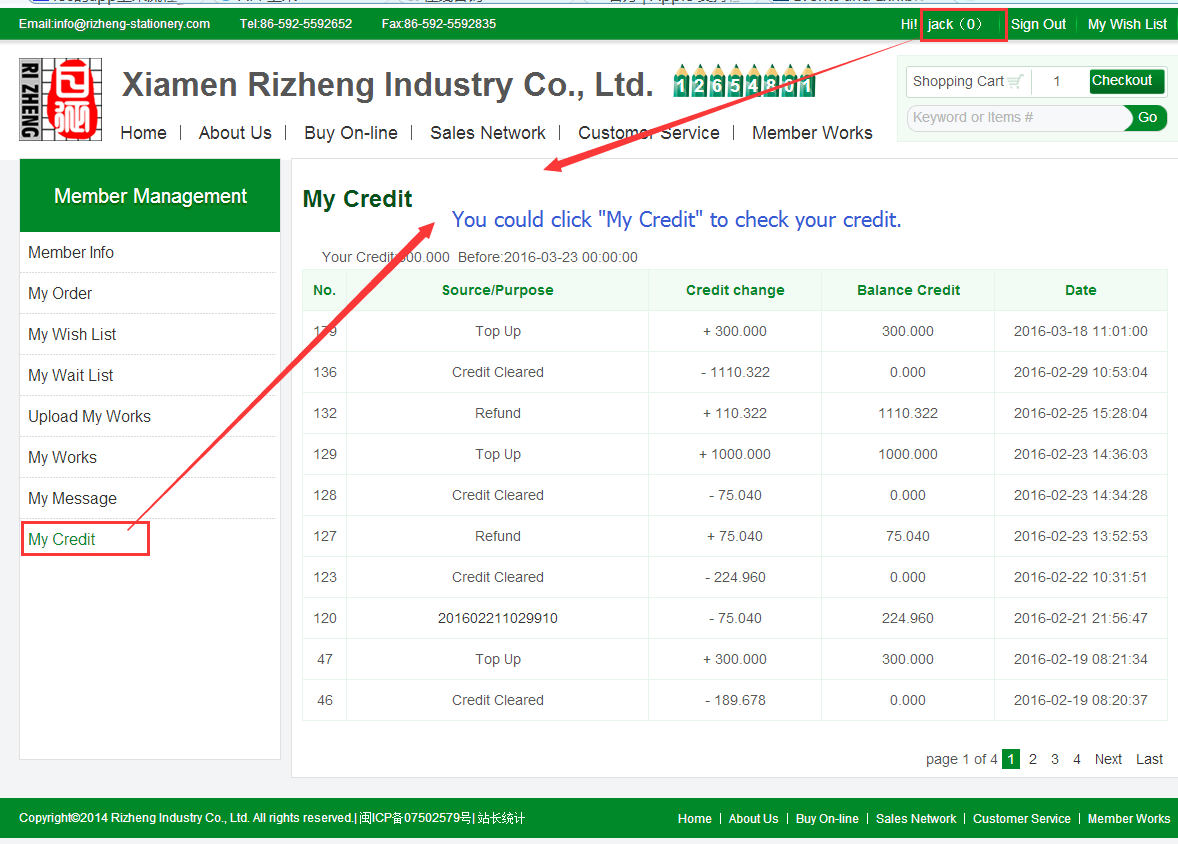
Task: Click the Sign Out link
Action: [1038, 24]
